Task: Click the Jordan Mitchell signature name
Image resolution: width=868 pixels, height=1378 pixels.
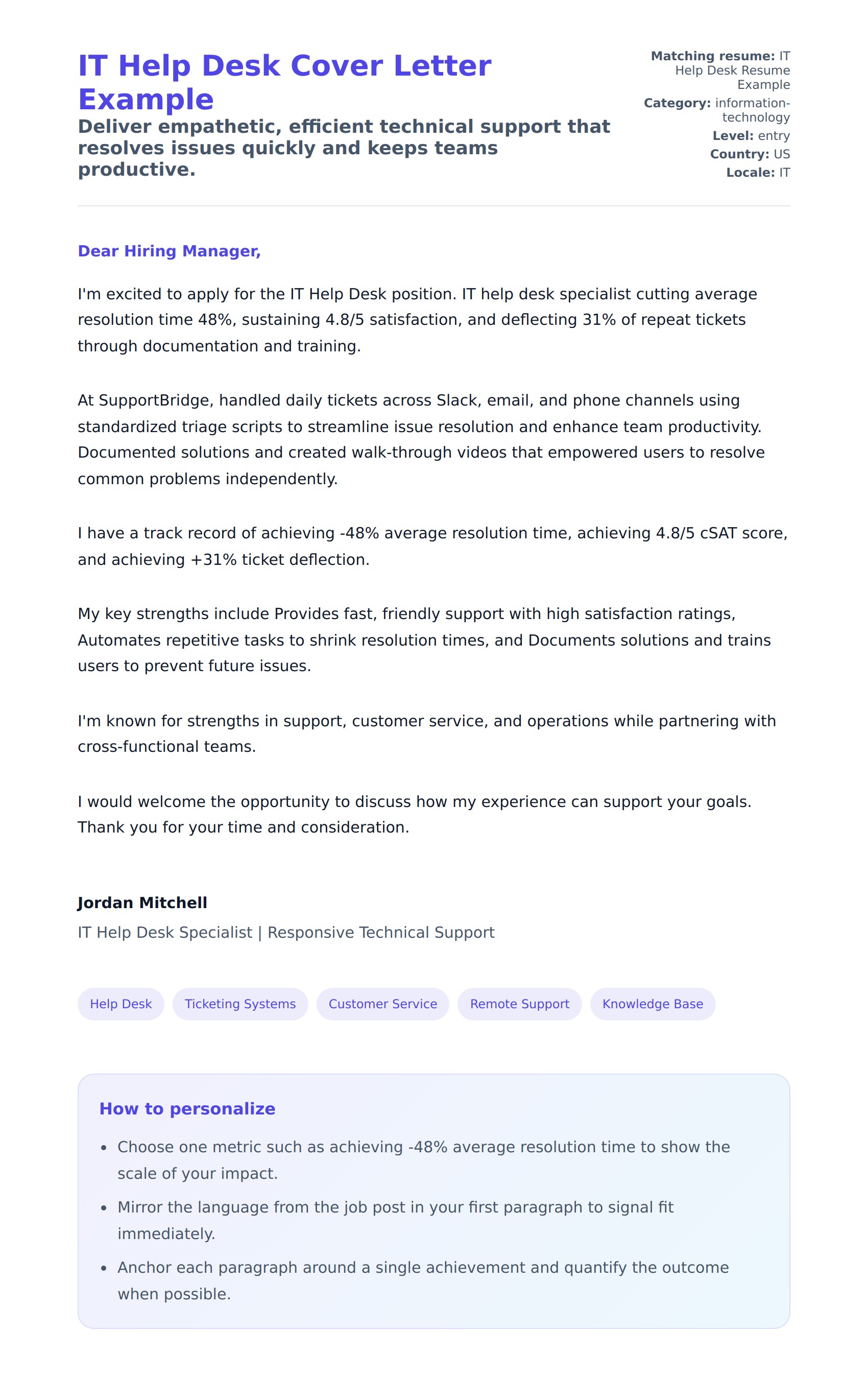Action: 142,902
